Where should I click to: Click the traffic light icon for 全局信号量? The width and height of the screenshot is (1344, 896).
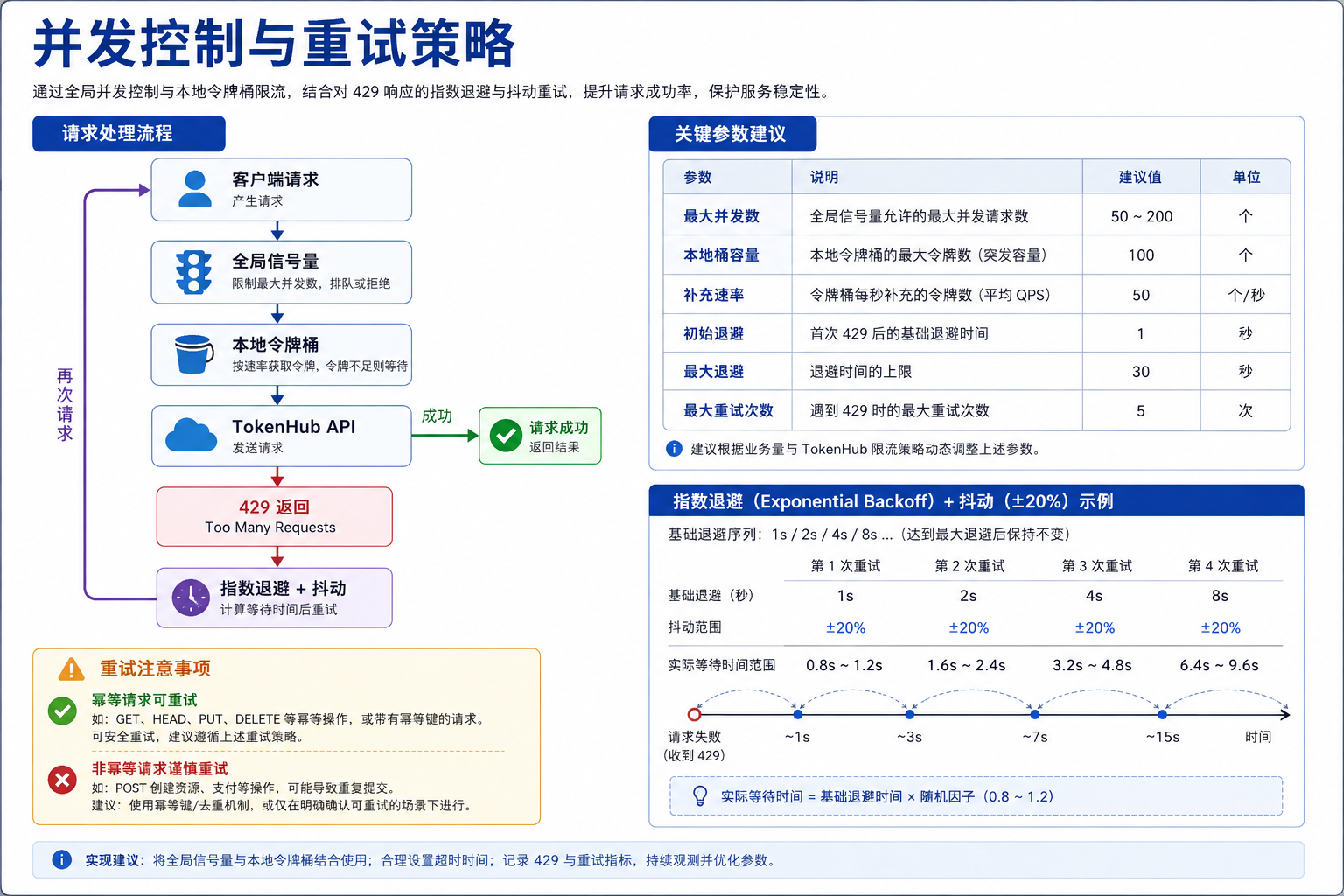pos(193,272)
